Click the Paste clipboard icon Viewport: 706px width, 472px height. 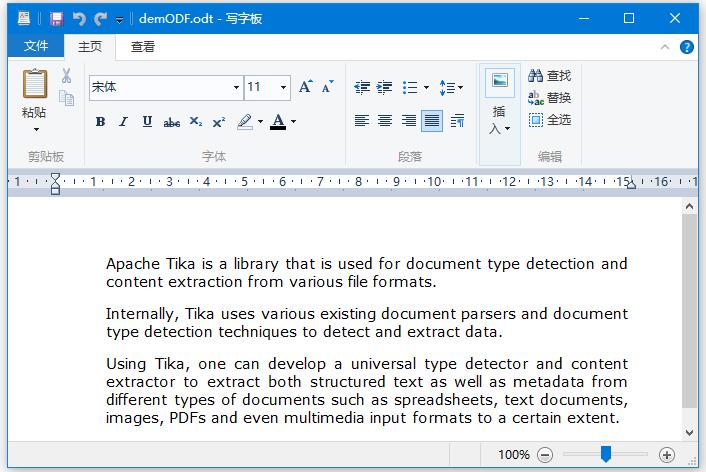click(35, 84)
